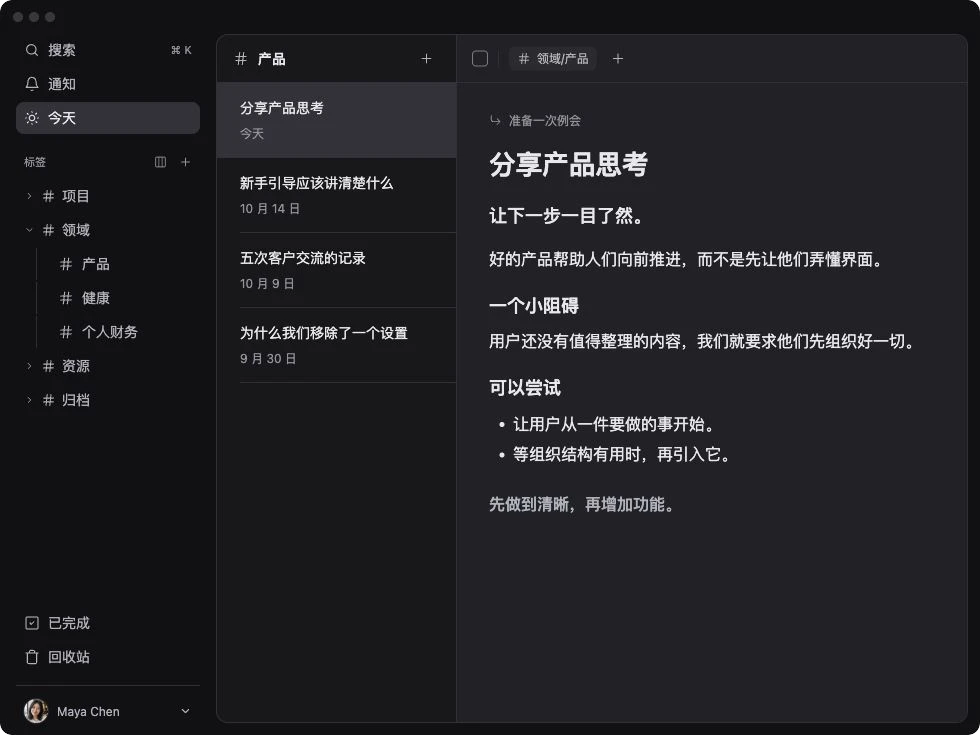Select 归档 tag
This screenshot has height=735, width=980.
click(x=76, y=400)
